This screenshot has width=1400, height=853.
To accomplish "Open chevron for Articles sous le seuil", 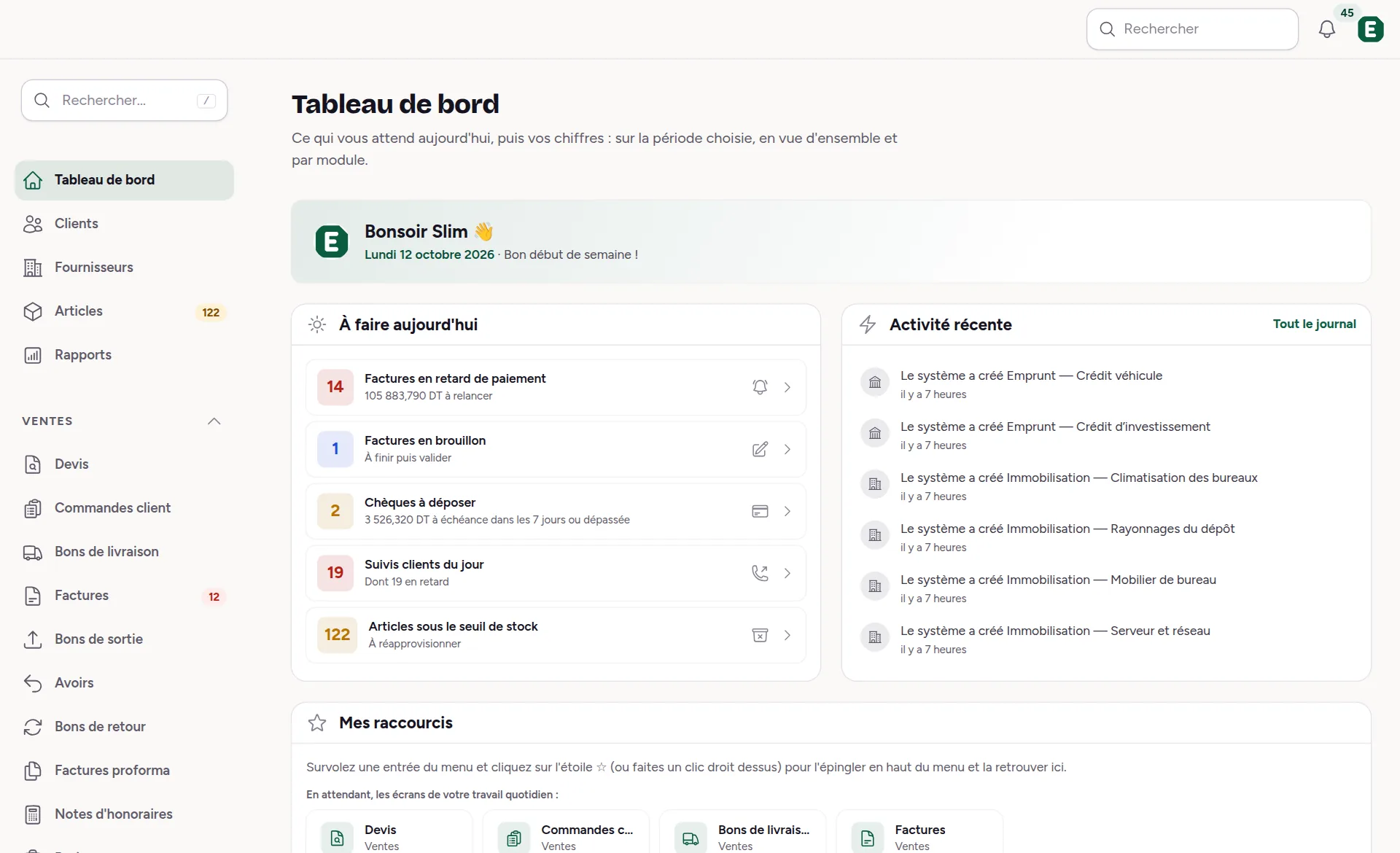I will [787, 635].
